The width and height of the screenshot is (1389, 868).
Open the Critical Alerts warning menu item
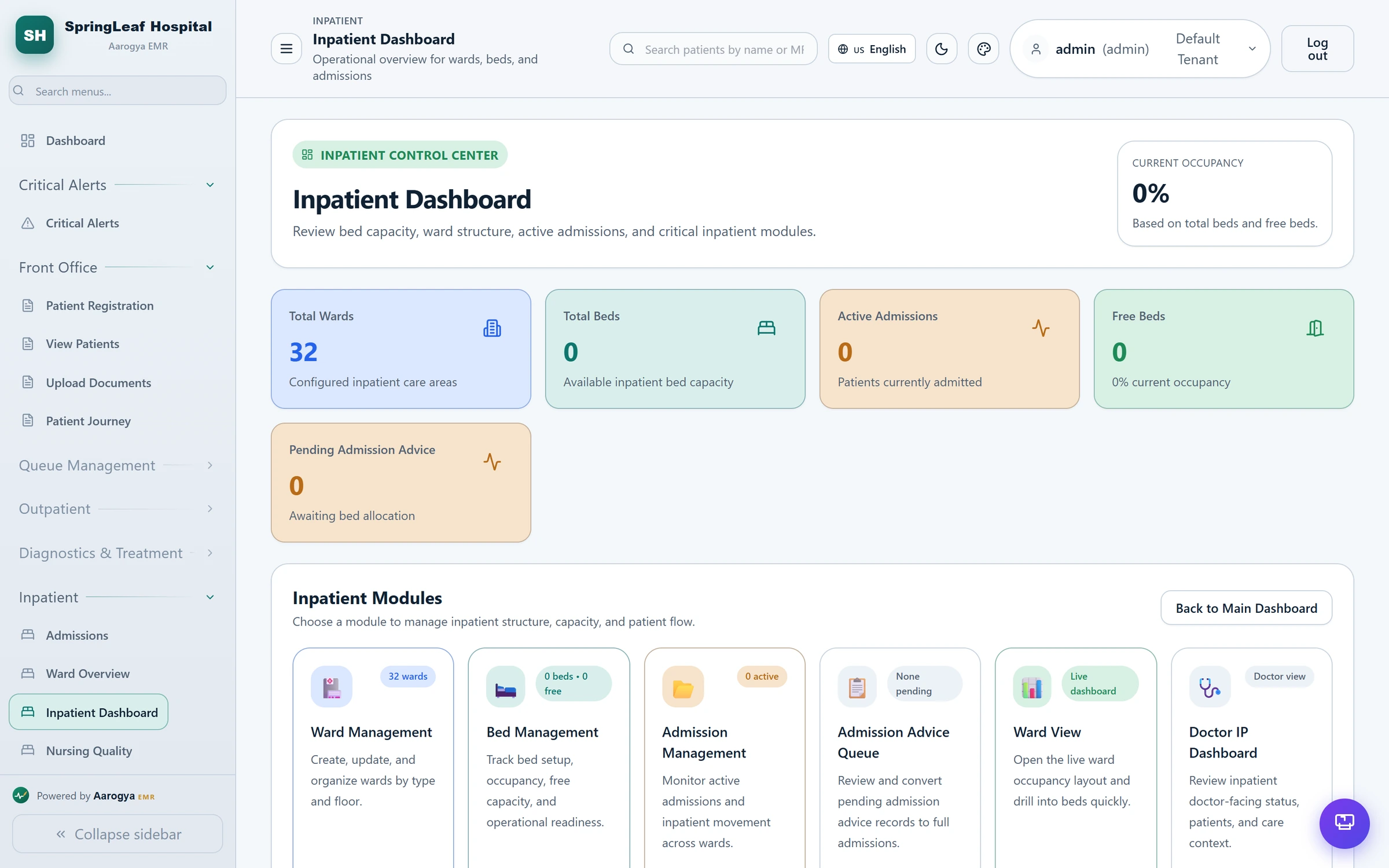click(x=82, y=223)
